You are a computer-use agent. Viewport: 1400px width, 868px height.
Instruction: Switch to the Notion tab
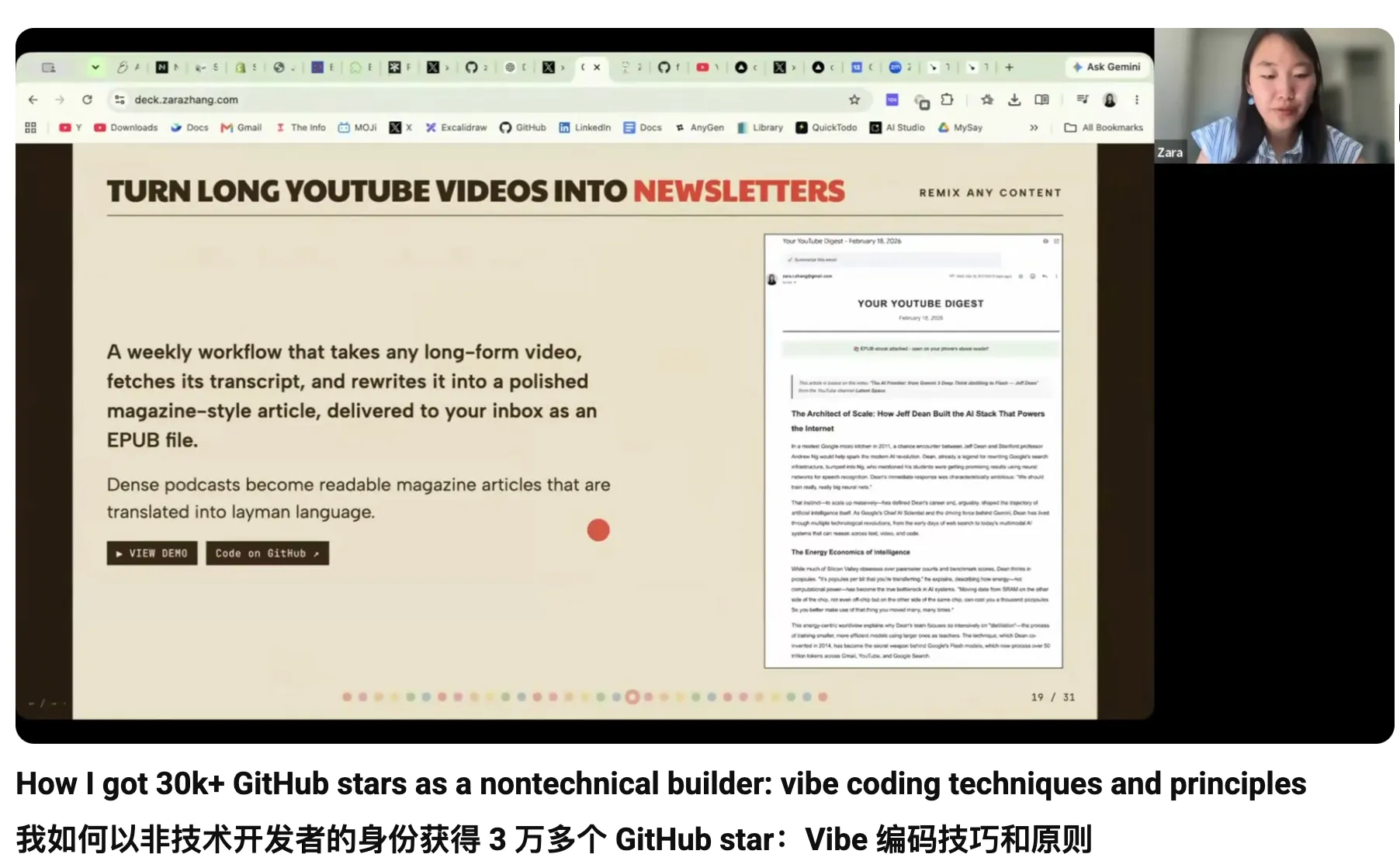tap(161, 68)
